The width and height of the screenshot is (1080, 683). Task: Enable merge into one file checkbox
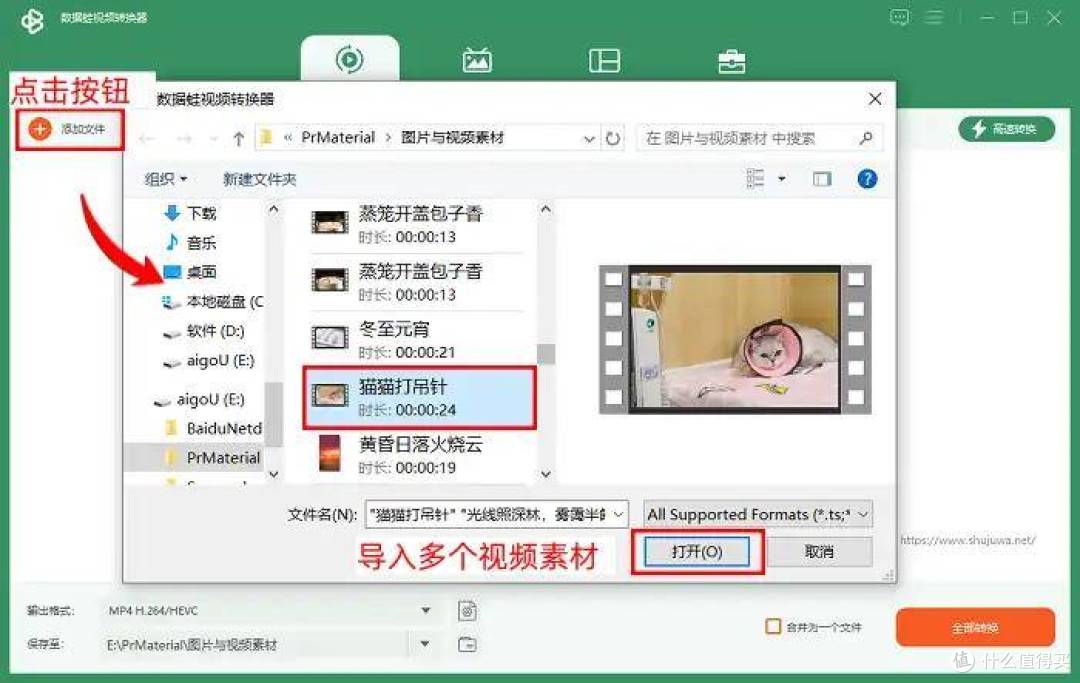(x=773, y=627)
